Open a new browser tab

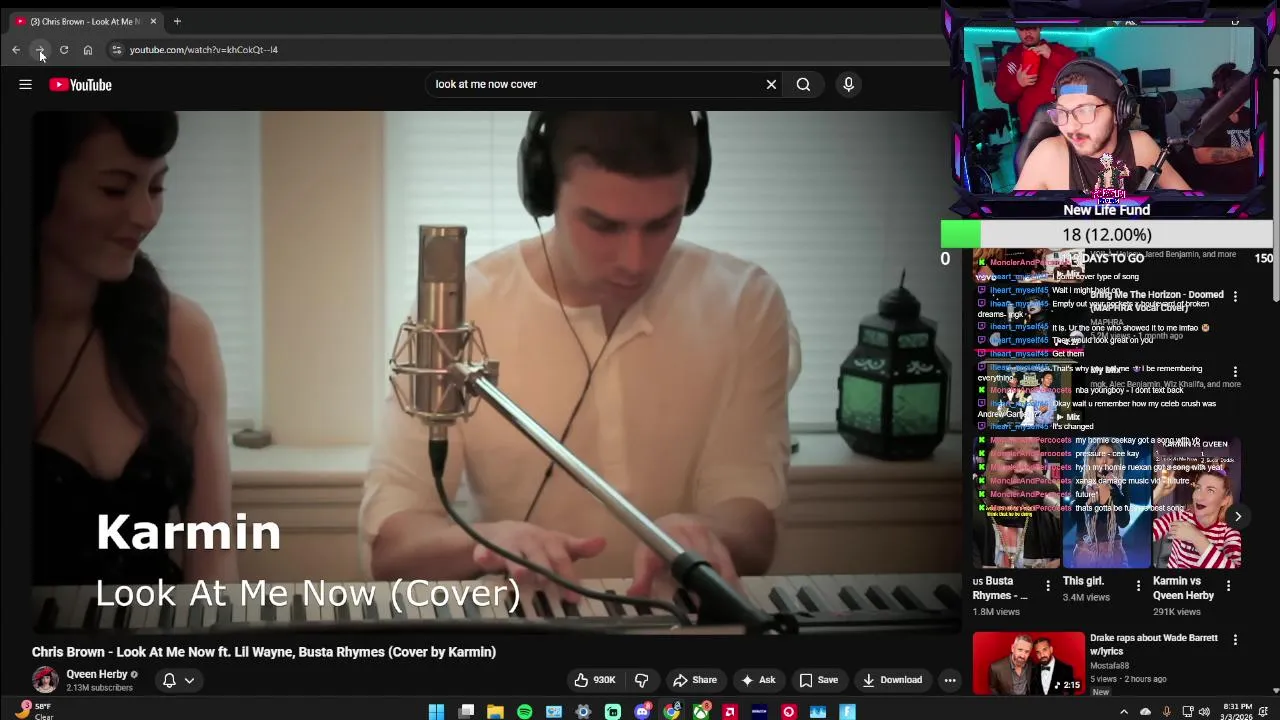point(177,21)
